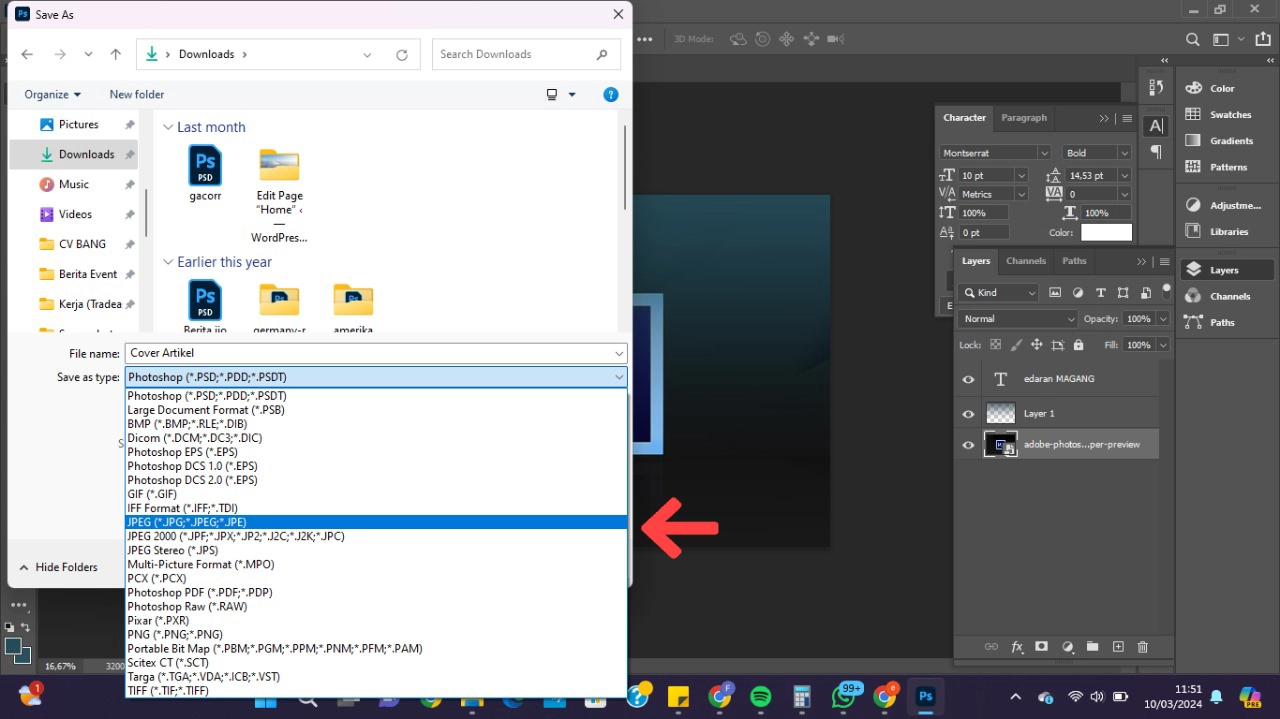Viewport: 1280px width, 719px height.
Task: Pick TIFF (*.TIF;*.TIFF) file type
Action: tap(376, 690)
